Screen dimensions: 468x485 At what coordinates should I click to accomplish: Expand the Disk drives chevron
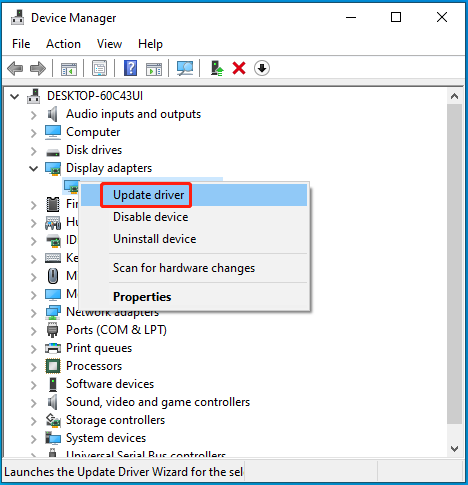(34, 151)
